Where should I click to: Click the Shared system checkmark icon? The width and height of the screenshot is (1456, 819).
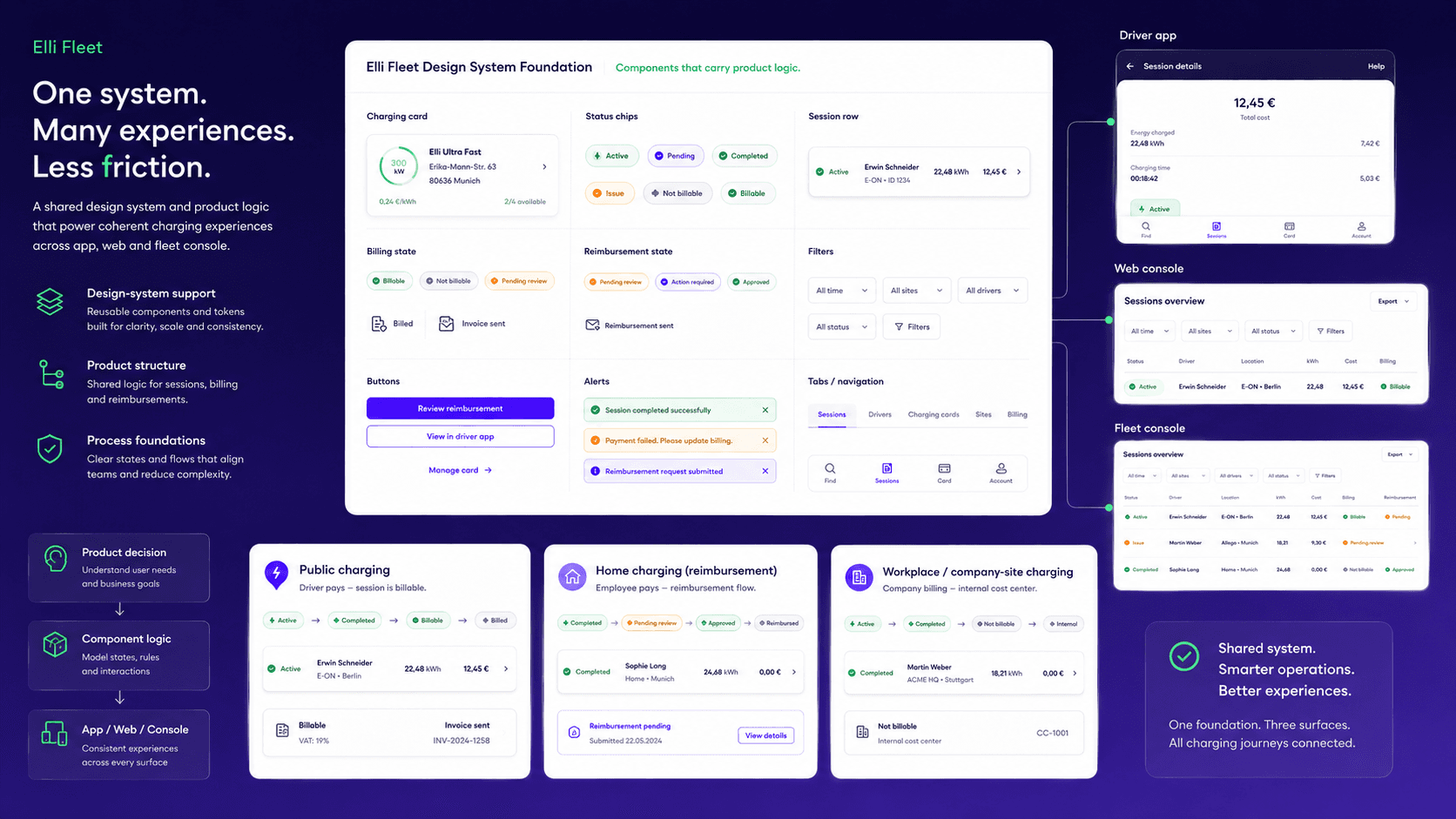[x=1184, y=656]
